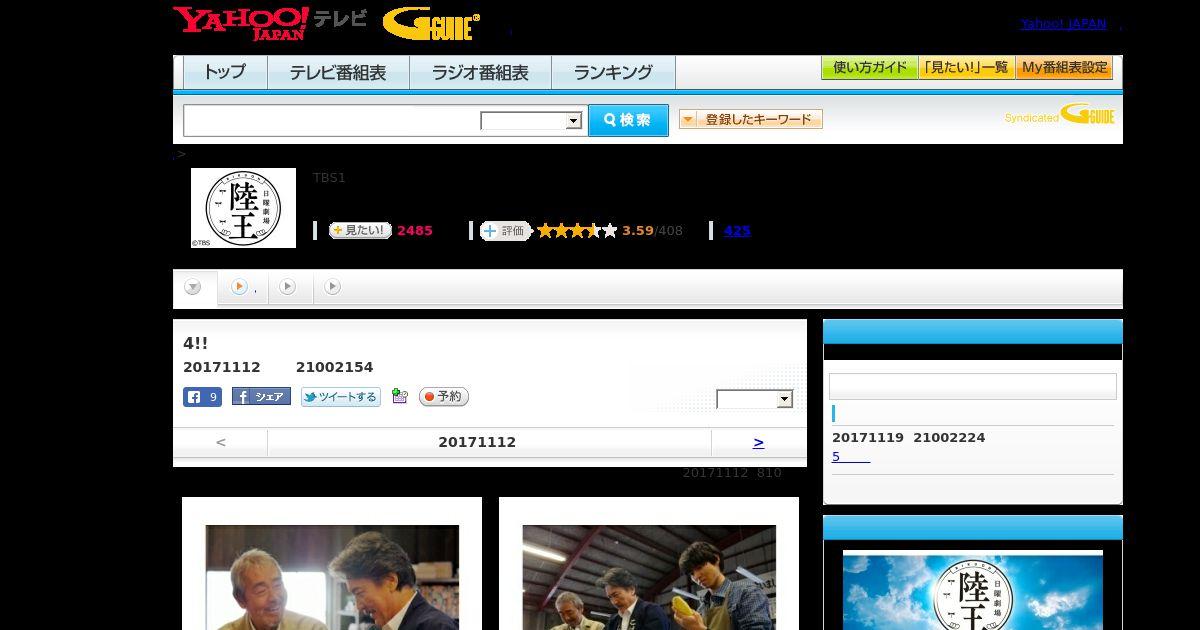Go to next broadcast with > link
Image resolution: width=1200 pixels, height=630 pixels.
pos(758,442)
